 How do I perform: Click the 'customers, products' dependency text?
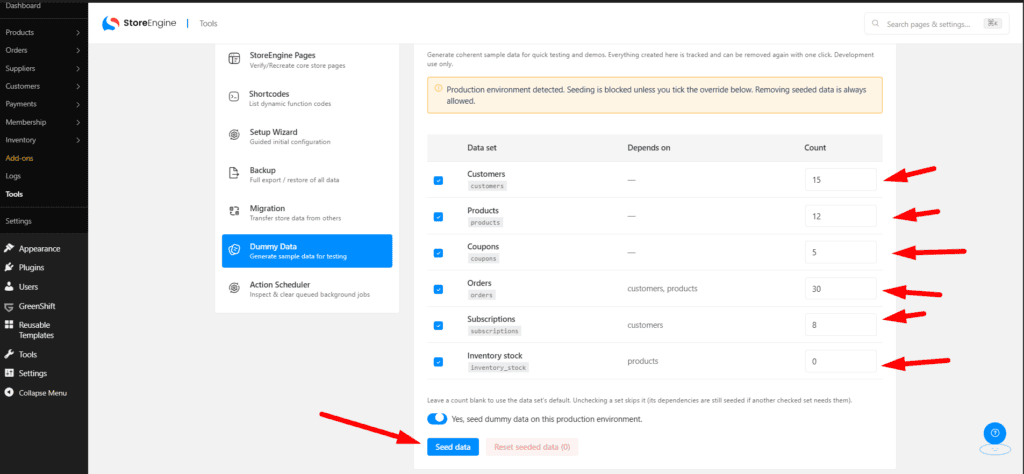(x=662, y=289)
